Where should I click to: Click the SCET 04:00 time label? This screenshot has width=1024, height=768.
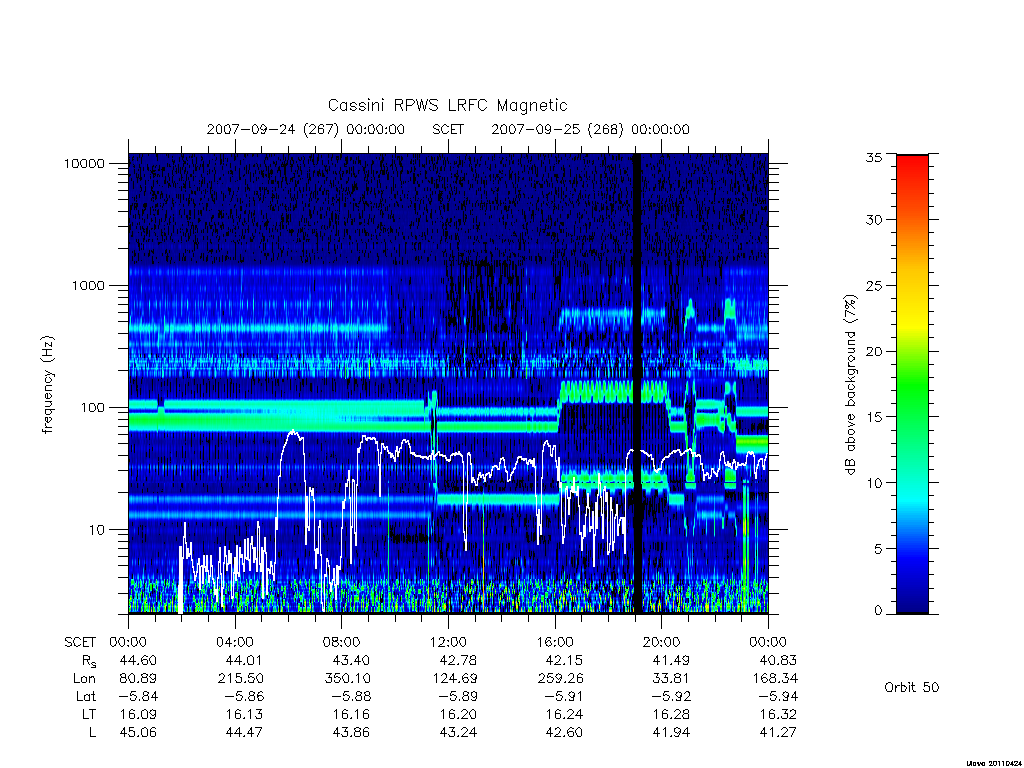tap(235, 643)
